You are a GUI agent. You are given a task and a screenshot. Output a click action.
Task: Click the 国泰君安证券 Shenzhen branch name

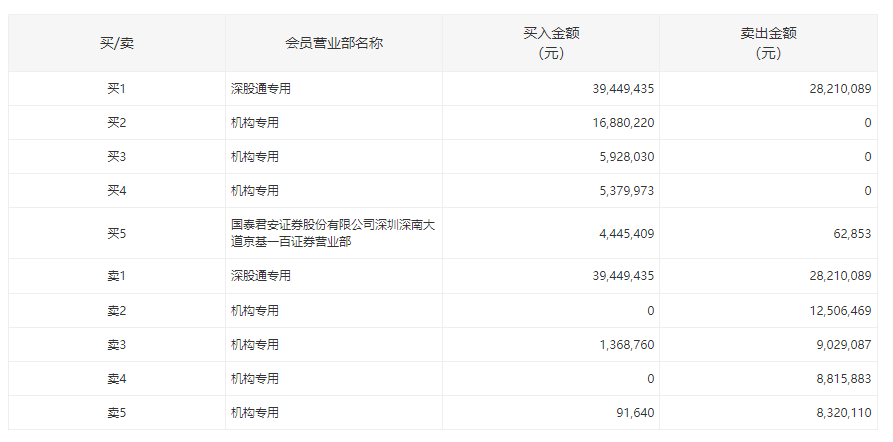click(x=332, y=233)
